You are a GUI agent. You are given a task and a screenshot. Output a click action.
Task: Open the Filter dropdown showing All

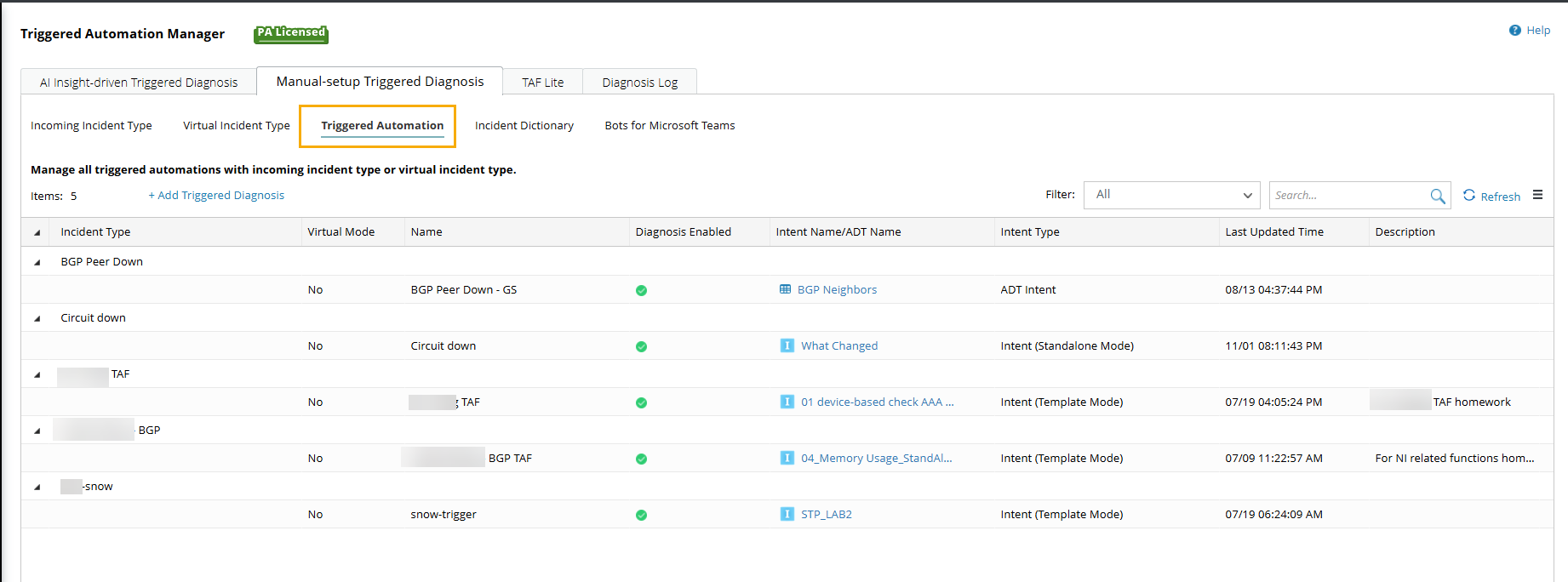(1171, 195)
